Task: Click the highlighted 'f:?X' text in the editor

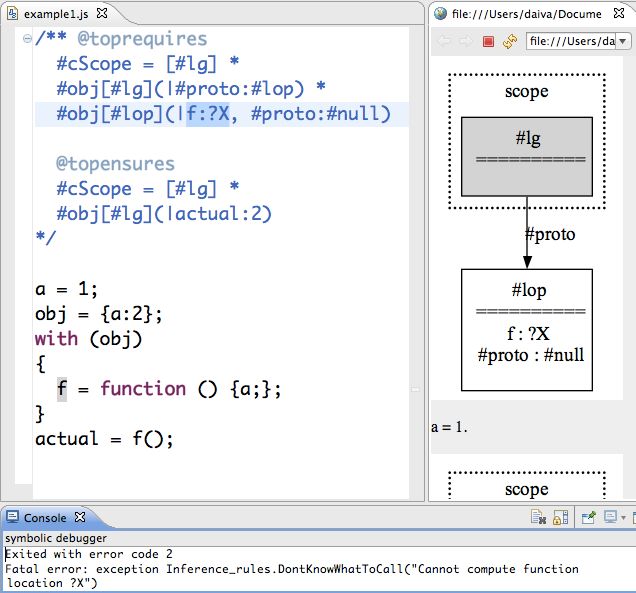Action: click(208, 114)
